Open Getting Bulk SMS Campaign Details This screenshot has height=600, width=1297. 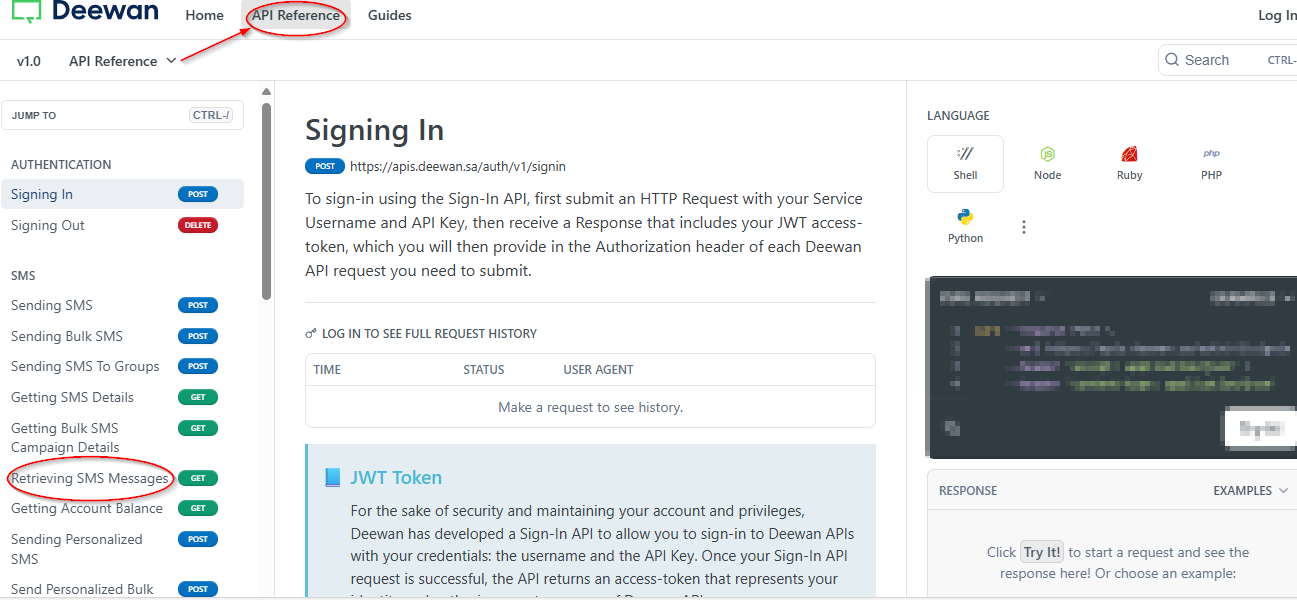click(x=122, y=437)
